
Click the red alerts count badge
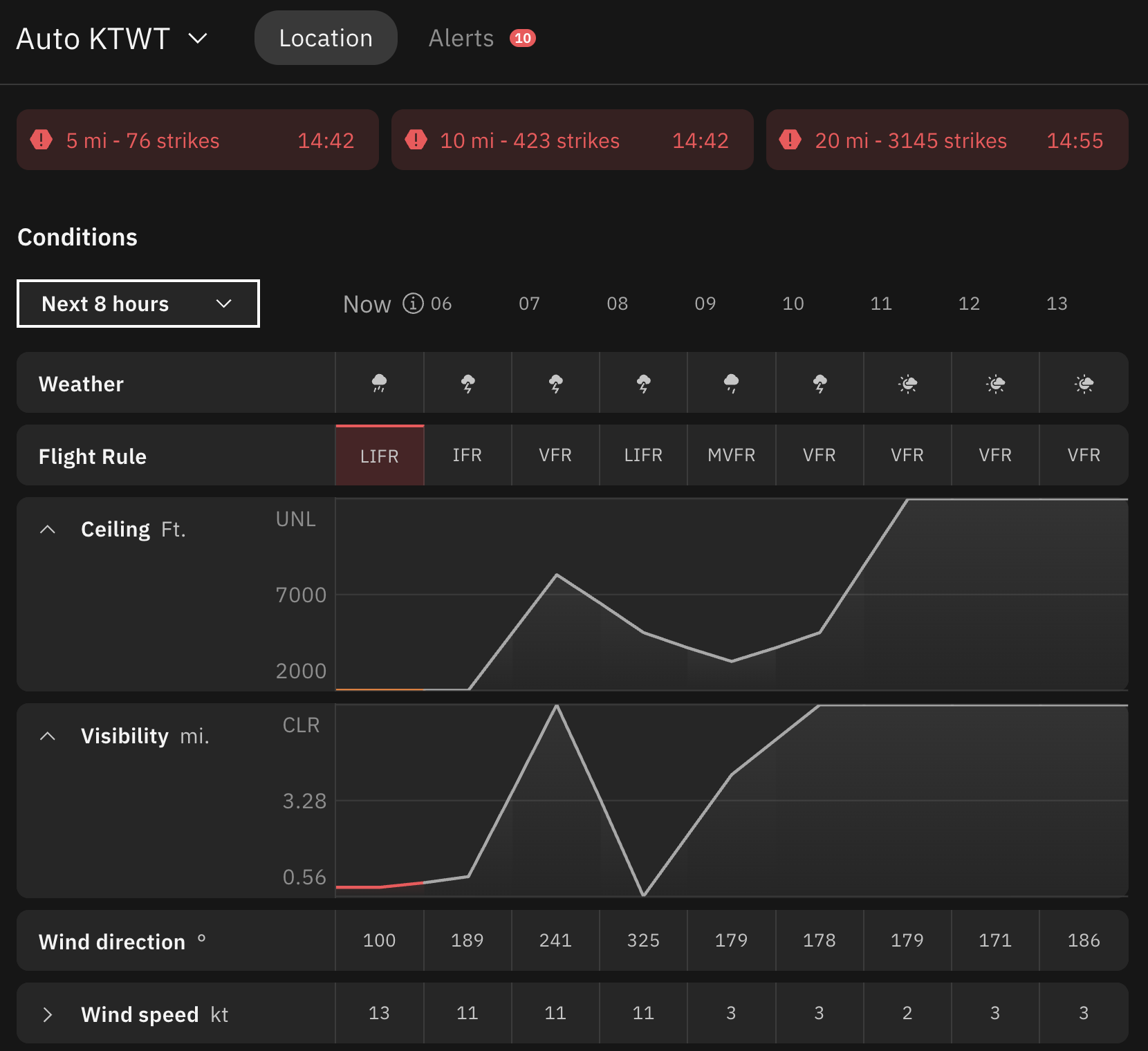(x=523, y=38)
